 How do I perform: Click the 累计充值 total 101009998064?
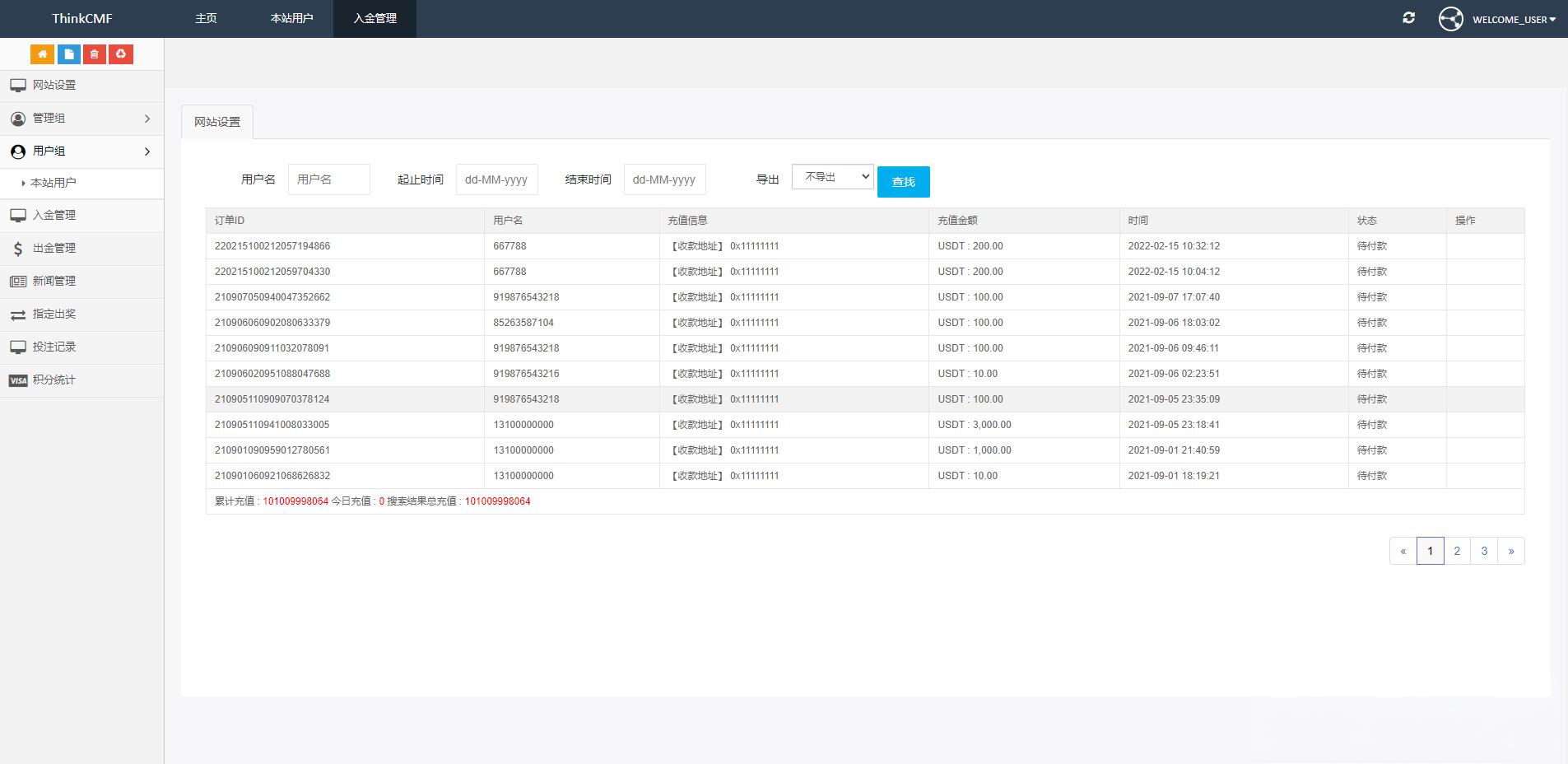[295, 501]
